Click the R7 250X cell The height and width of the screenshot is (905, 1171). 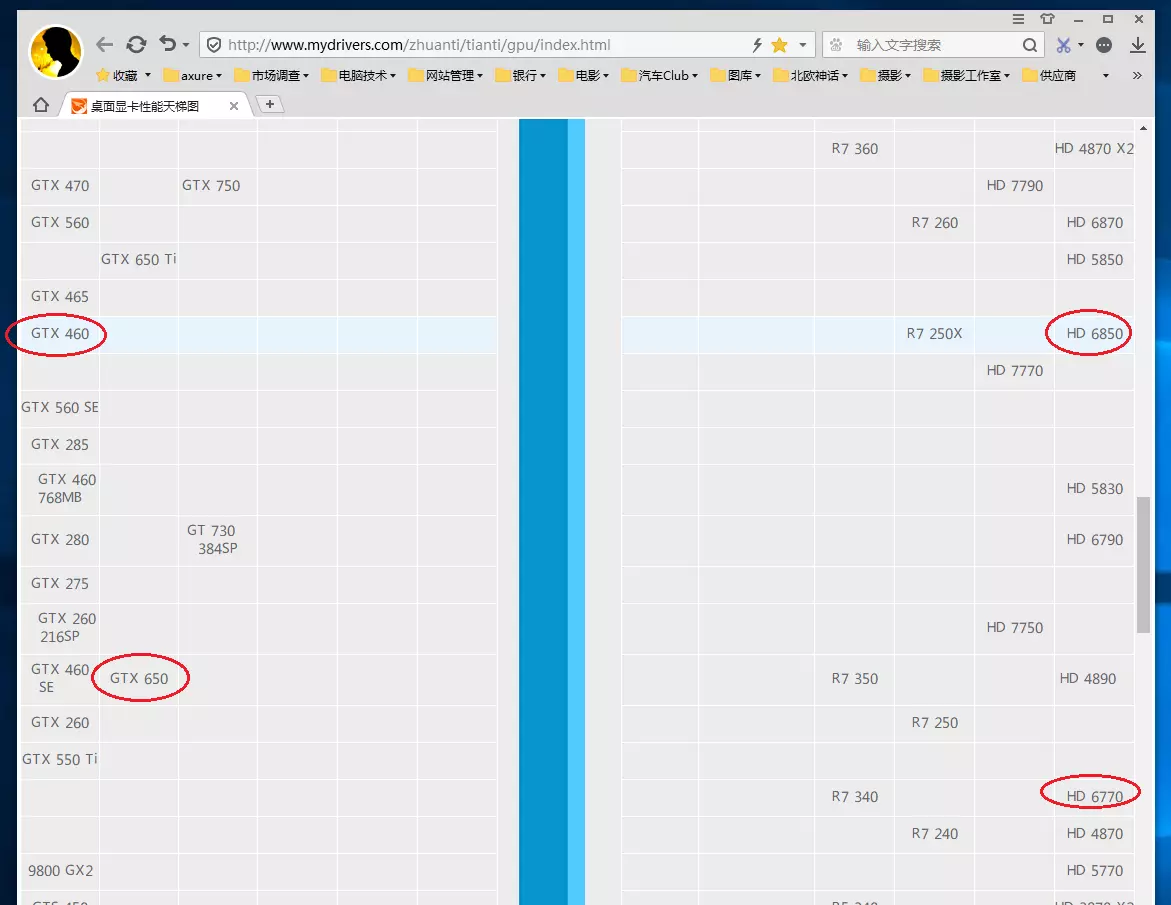pos(934,334)
